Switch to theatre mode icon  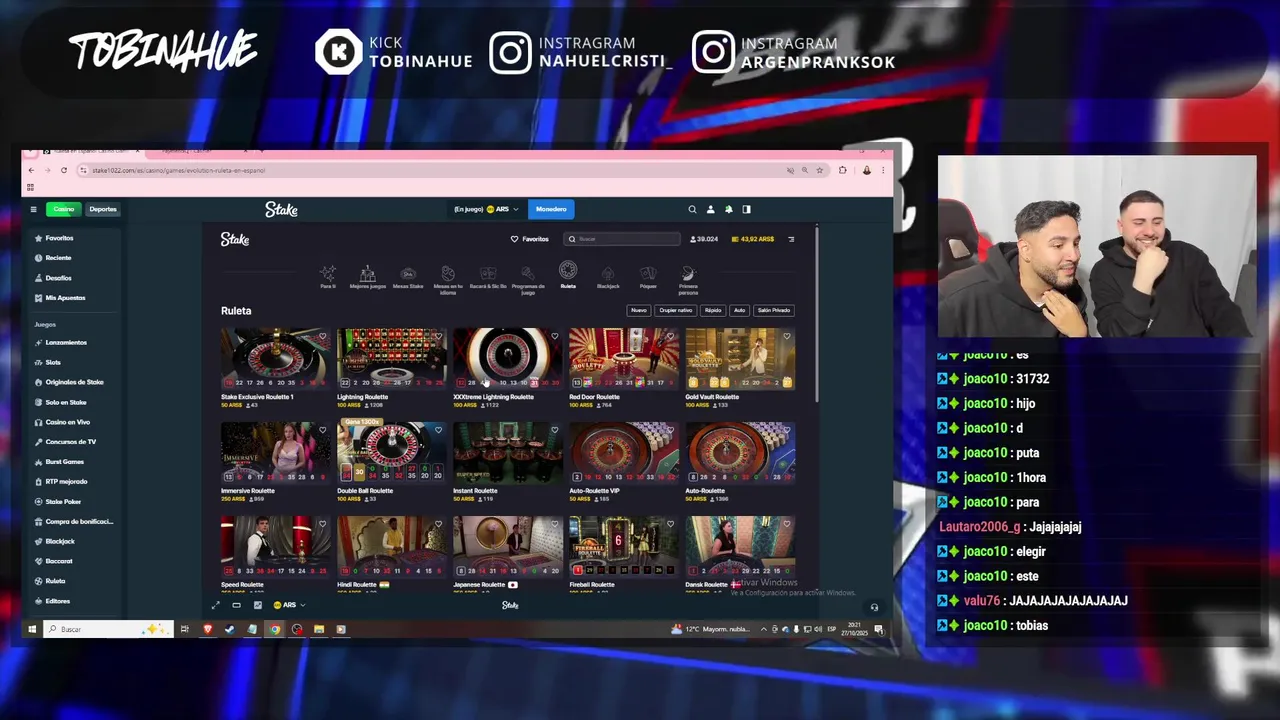pyautogui.click(x=236, y=605)
